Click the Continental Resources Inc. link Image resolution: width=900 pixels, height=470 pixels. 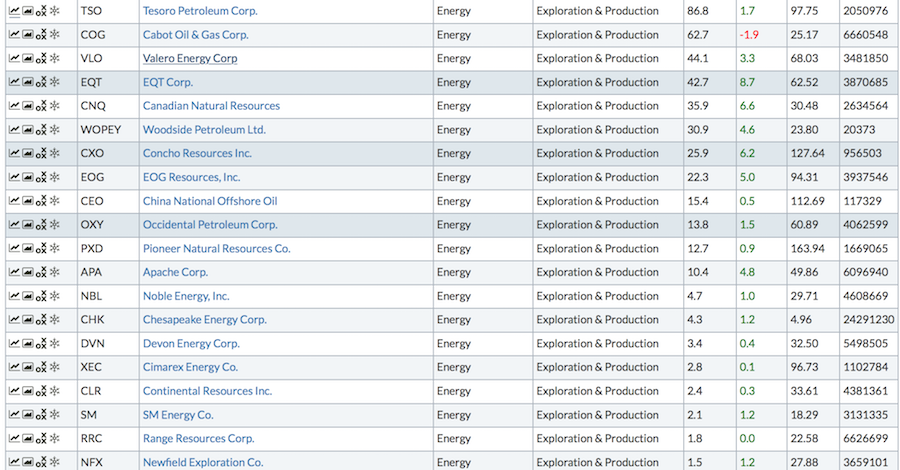(x=207, y=391)
